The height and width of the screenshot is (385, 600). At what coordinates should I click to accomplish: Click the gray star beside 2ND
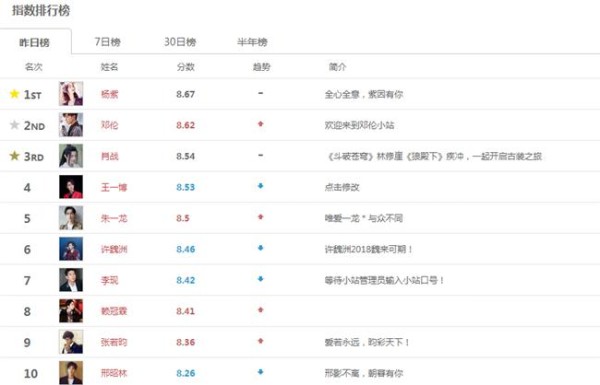click(15, 125)
